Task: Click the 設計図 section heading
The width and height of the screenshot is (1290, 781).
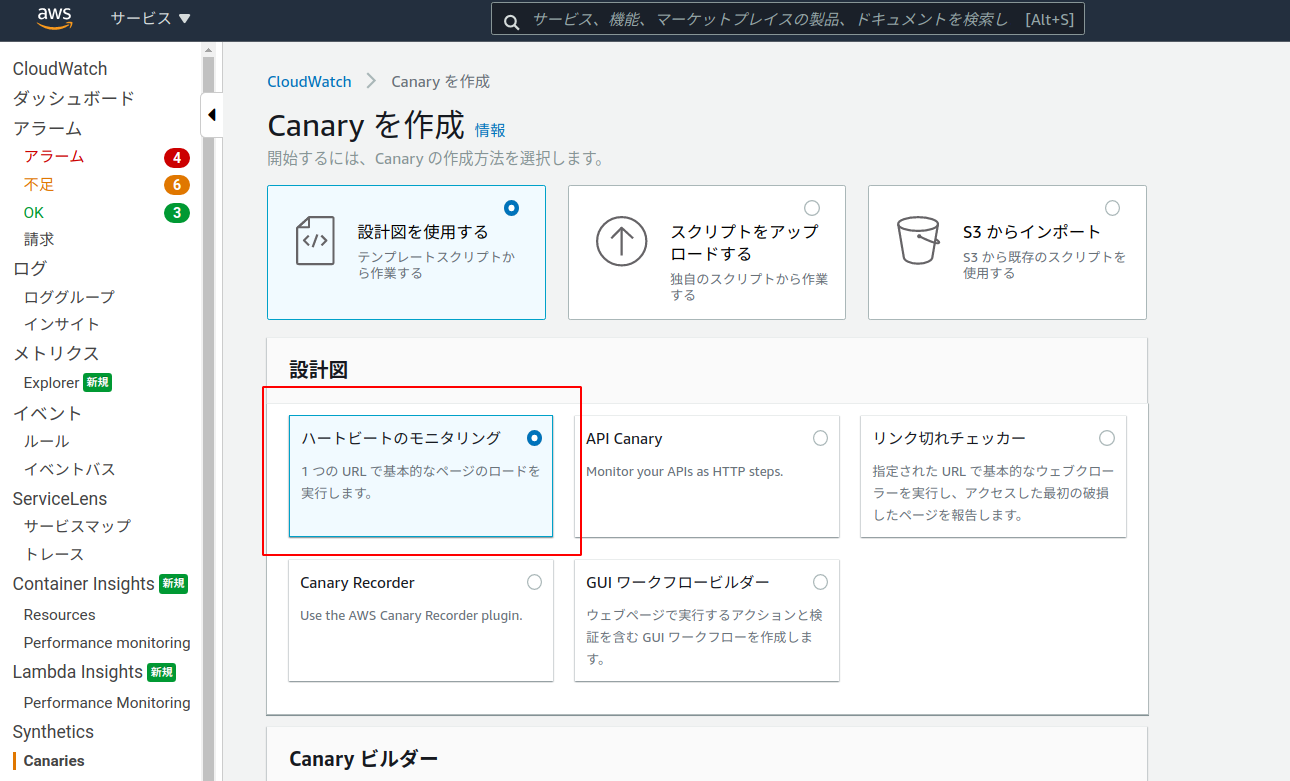Action: point(318,370)
